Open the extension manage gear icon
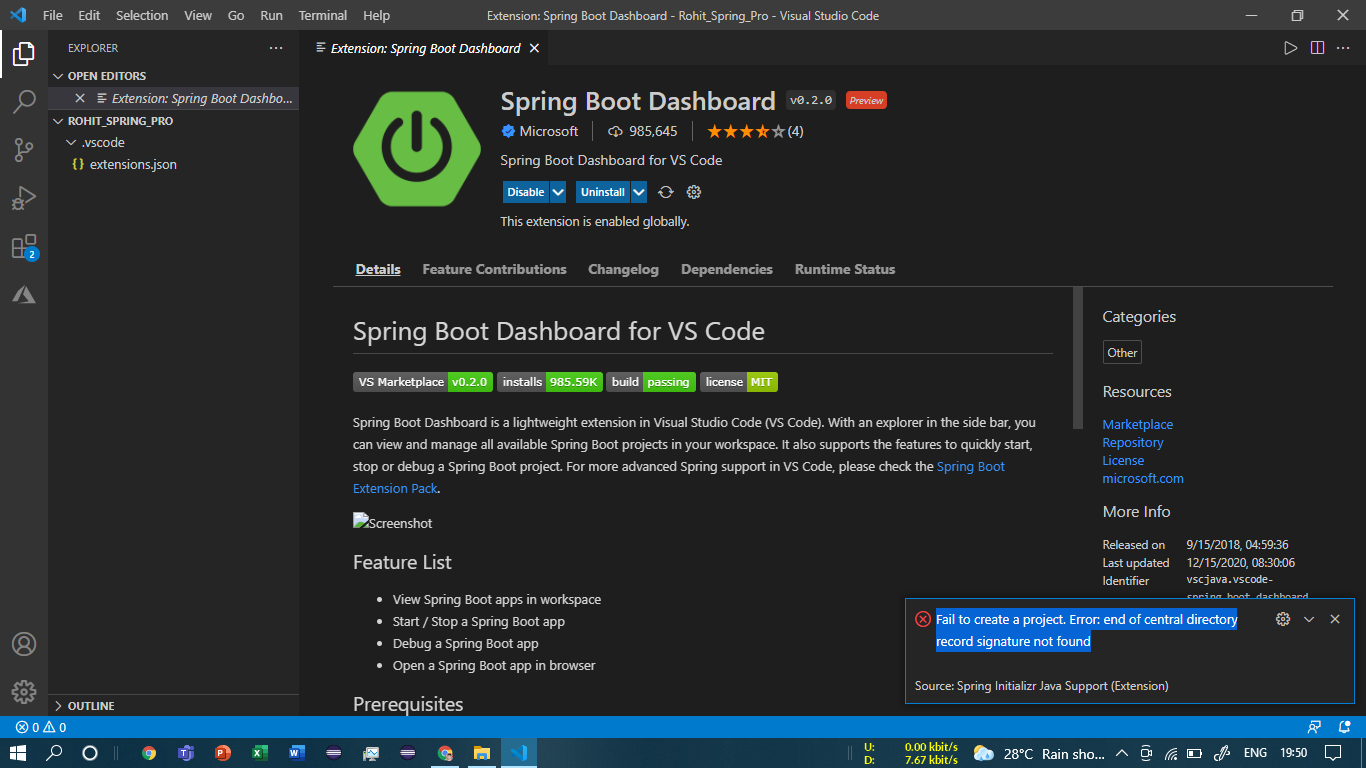The width and height of the screenshot is (1366, 768). click(x=694, y=192)
